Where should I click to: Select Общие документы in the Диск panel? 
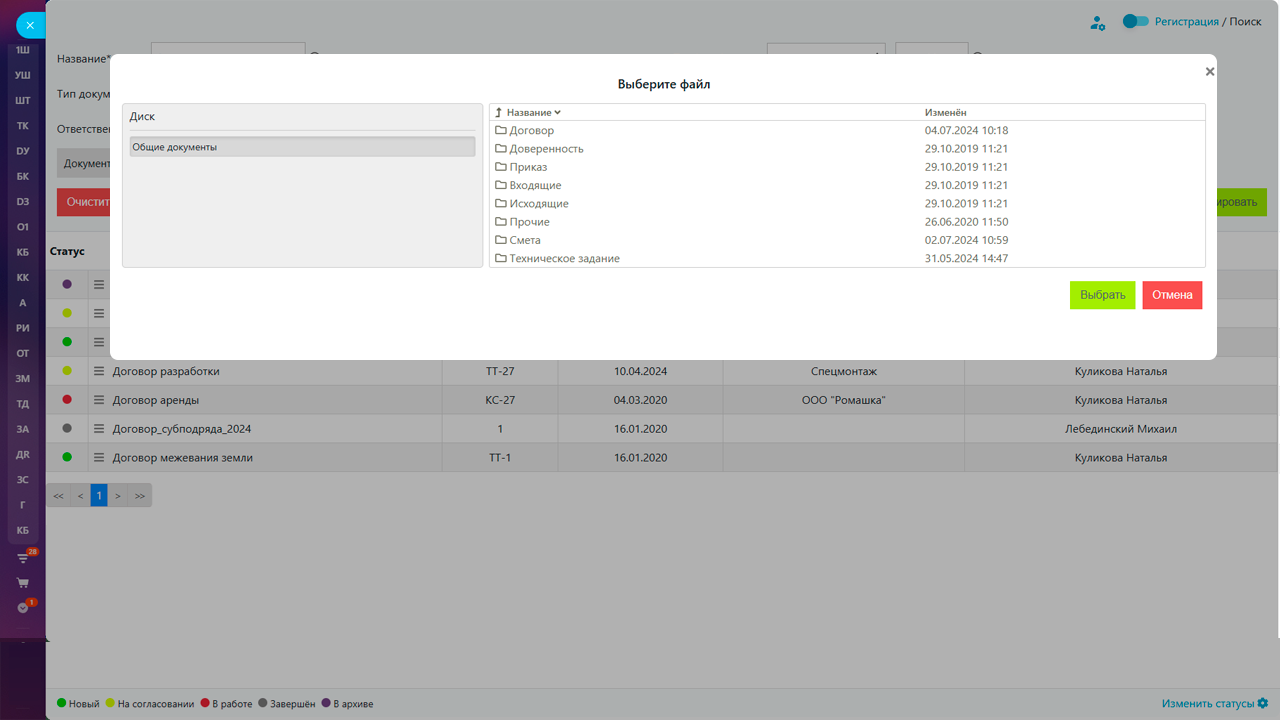tap(302, 147)
